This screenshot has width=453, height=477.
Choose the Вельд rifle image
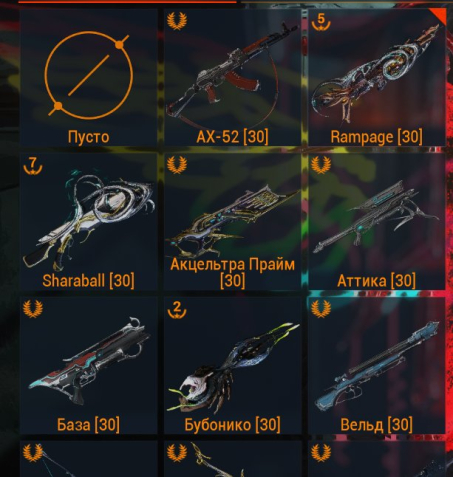(x=377, y=365)
